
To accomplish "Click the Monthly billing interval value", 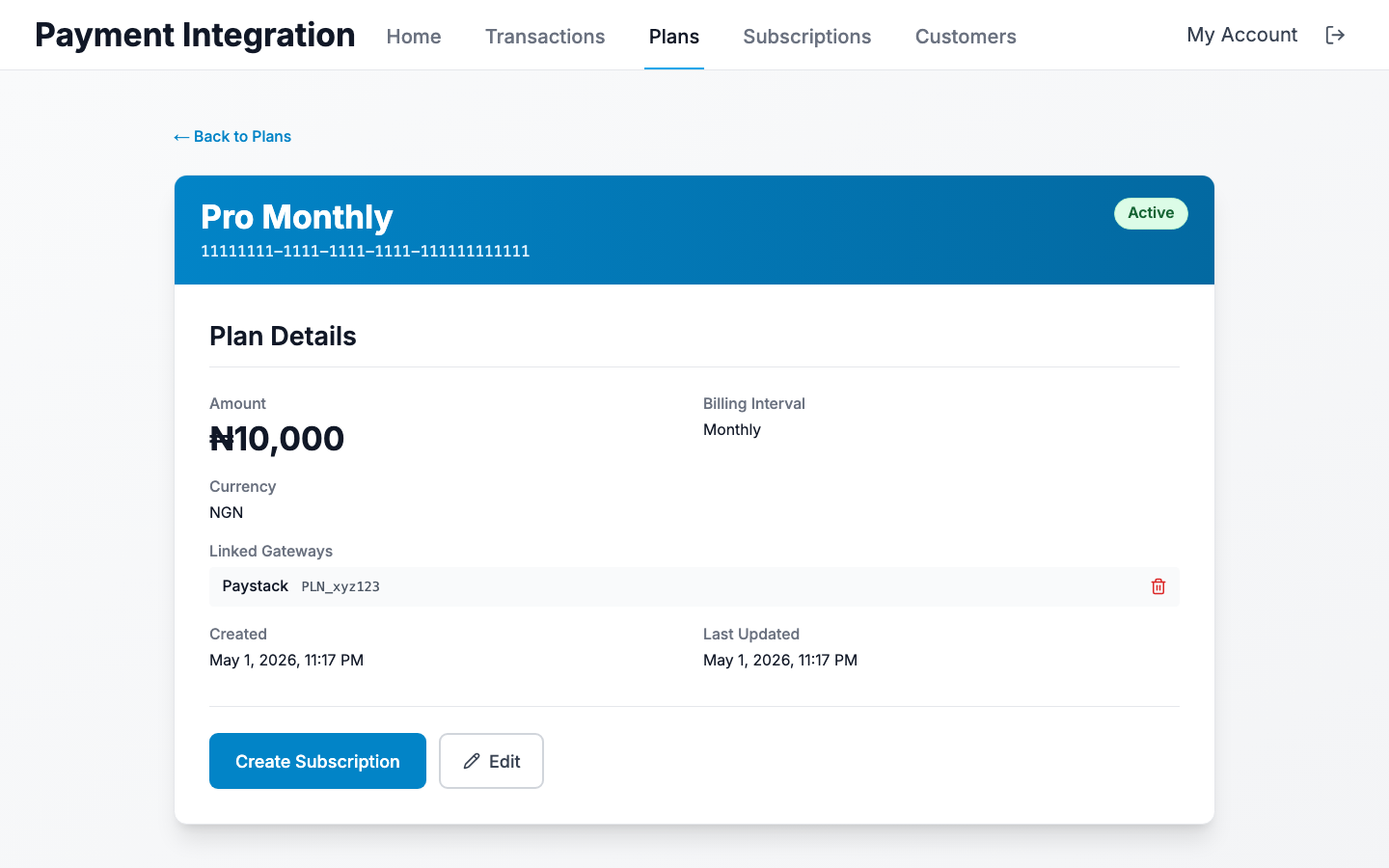I will [732, 429].
